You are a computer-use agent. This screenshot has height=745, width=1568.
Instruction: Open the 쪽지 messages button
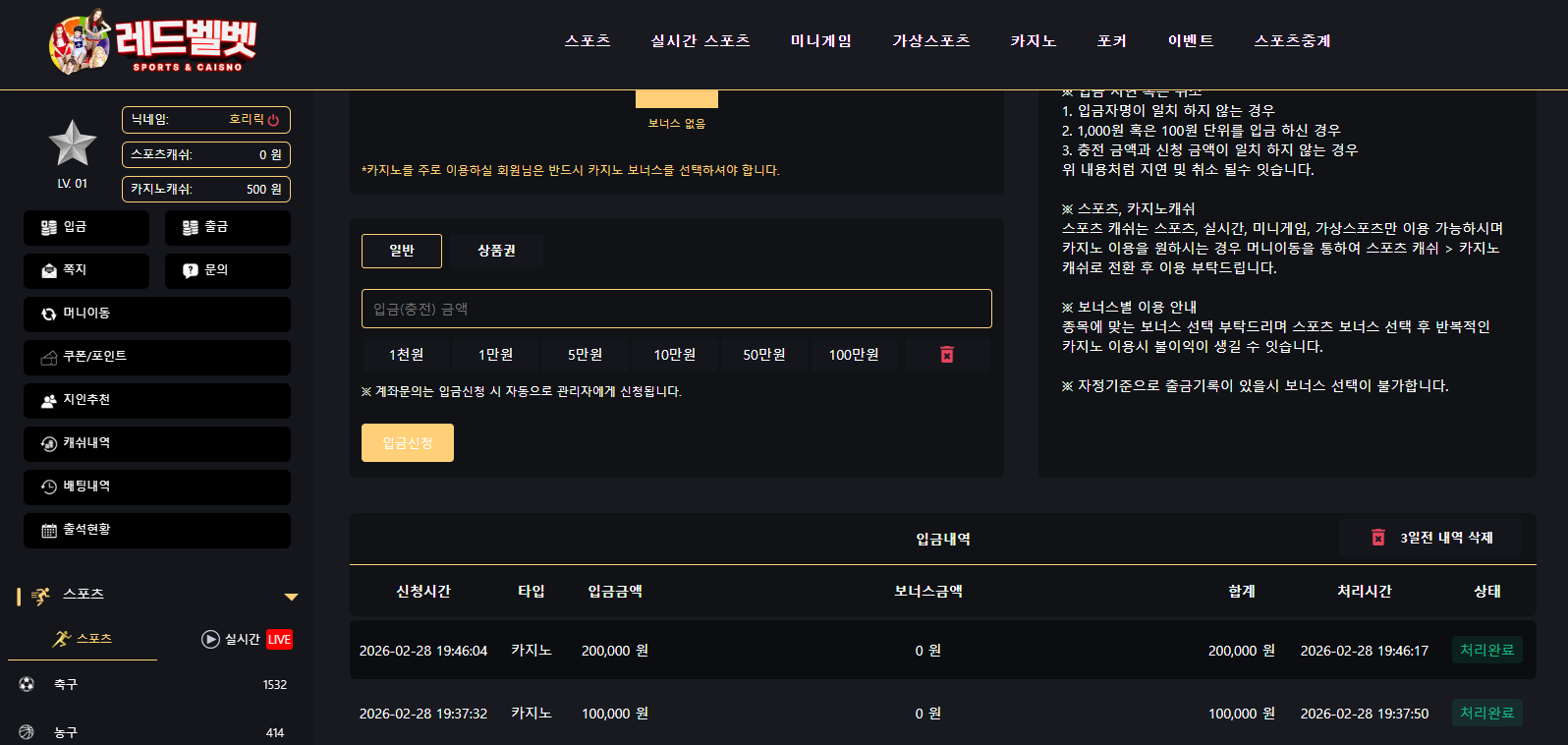click(86, 271)
